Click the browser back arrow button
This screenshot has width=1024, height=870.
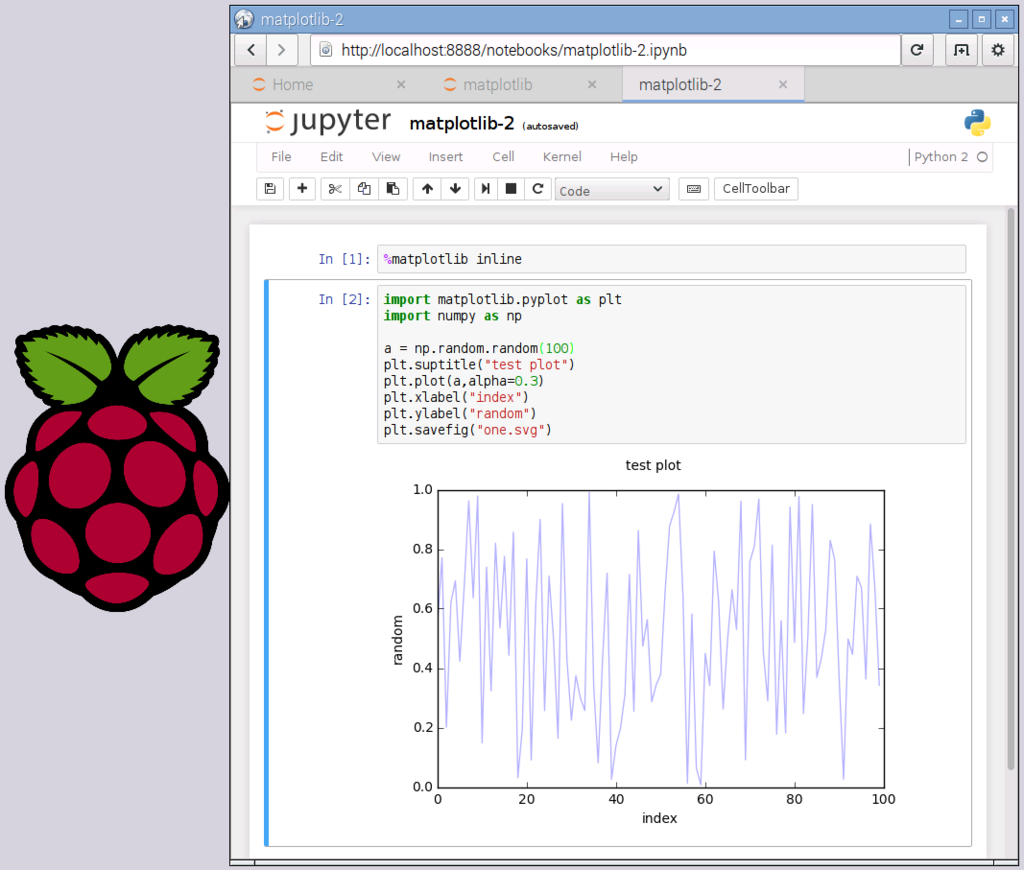[251, 50]
